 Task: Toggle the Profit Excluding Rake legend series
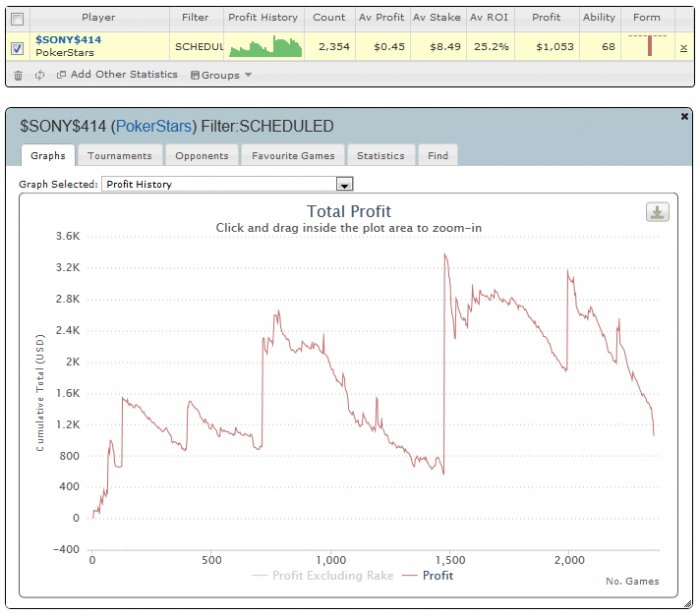click(323, 576)
